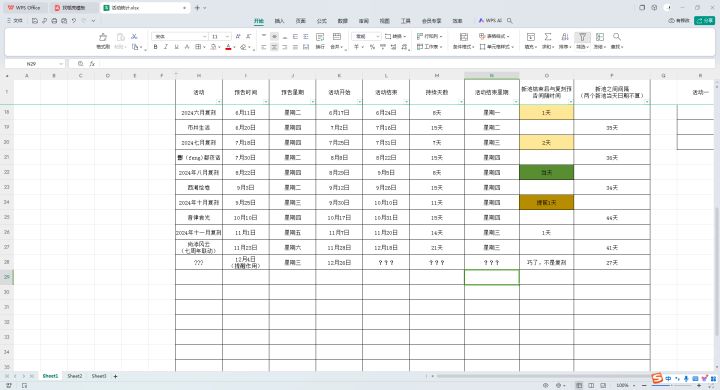
Task: Toggle middle vertical alignment
Action: [274, 36]
